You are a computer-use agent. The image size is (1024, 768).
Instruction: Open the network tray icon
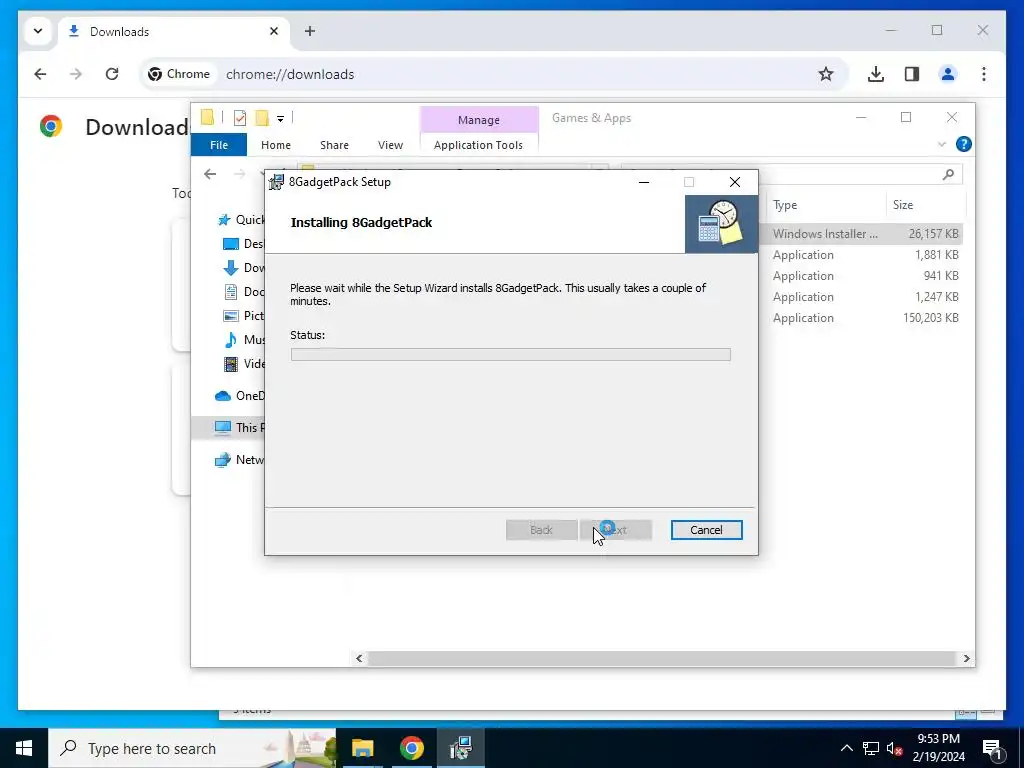tap(871, 748)
